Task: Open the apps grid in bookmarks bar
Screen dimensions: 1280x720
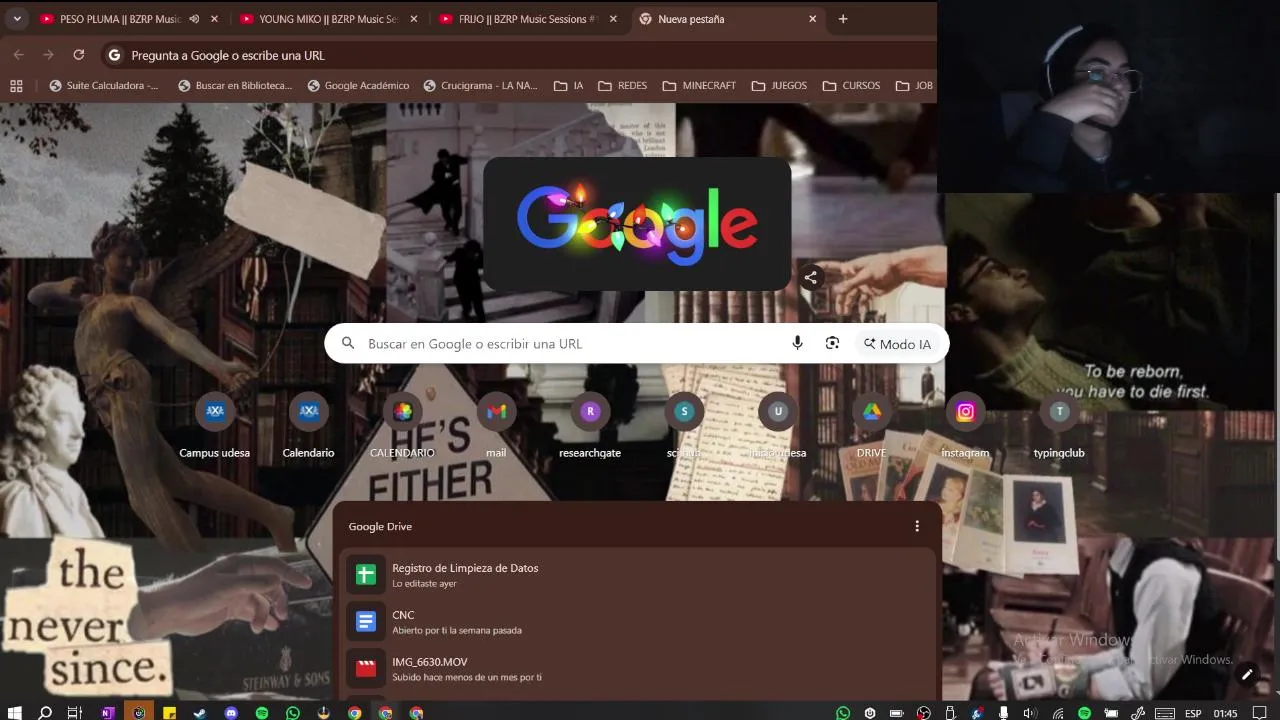Action: point(16,86)
